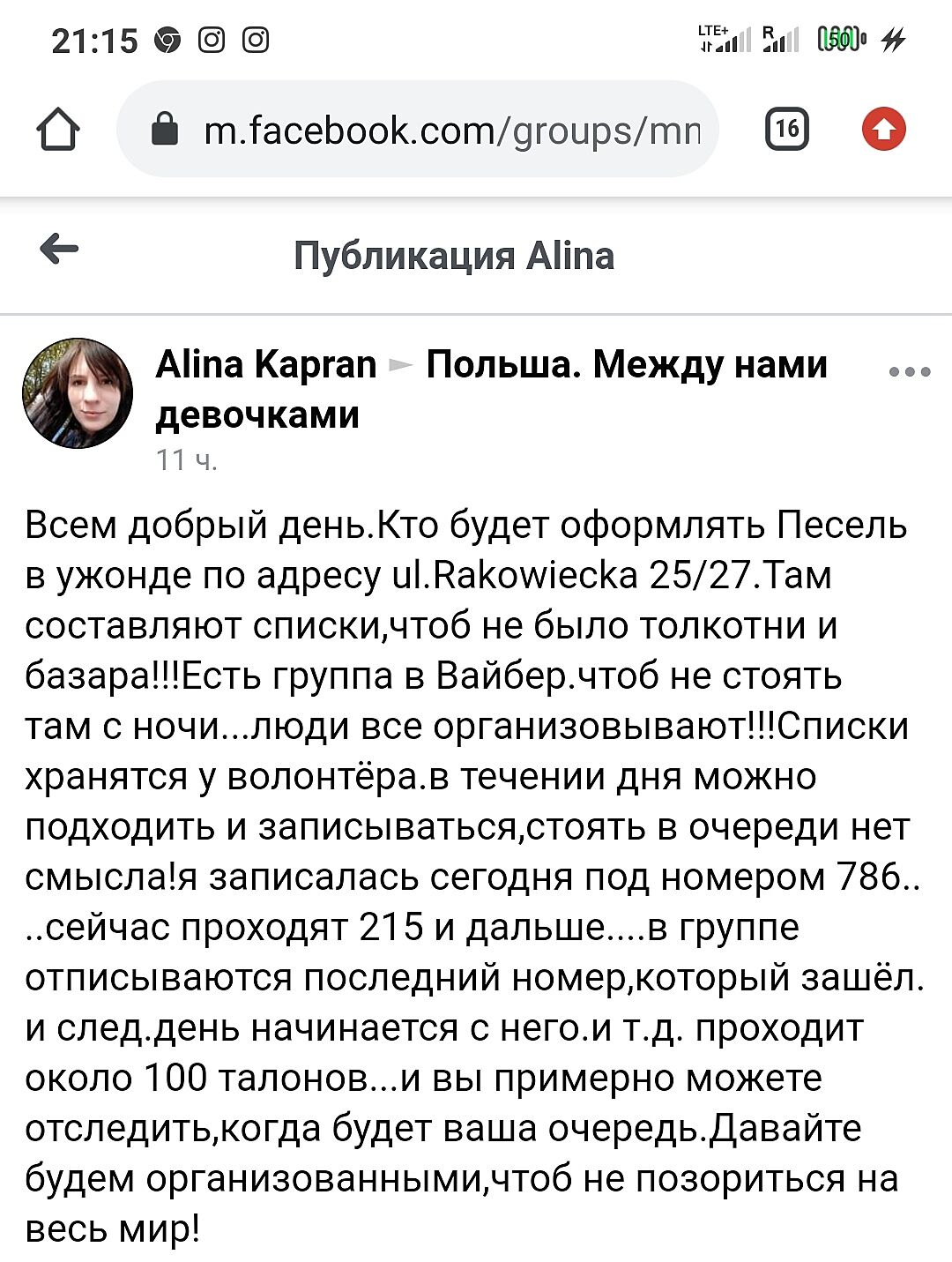Click the padlock site security icon

[165, 130]
